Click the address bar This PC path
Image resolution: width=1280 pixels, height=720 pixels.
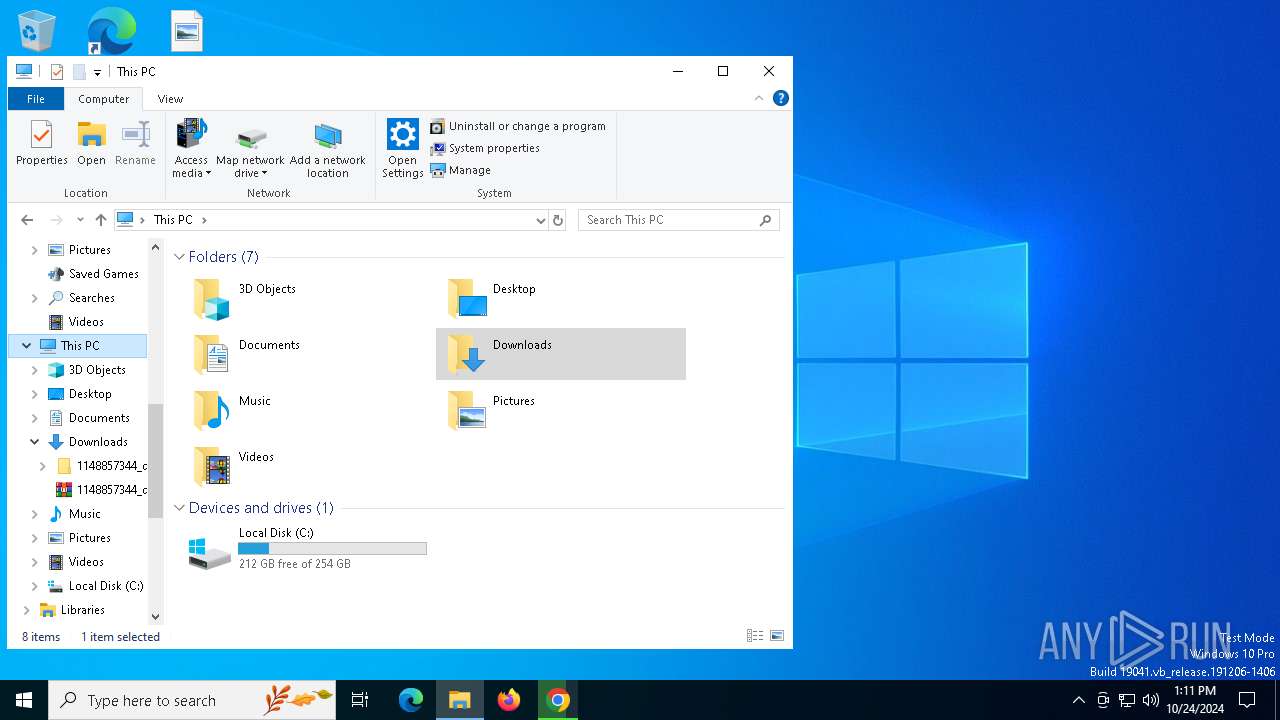[x=173, y=220]
